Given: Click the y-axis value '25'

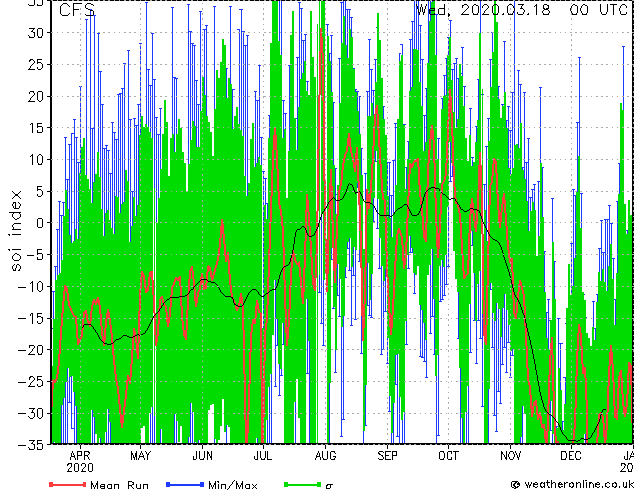Looking at the screenshot, I should [37, 65].
